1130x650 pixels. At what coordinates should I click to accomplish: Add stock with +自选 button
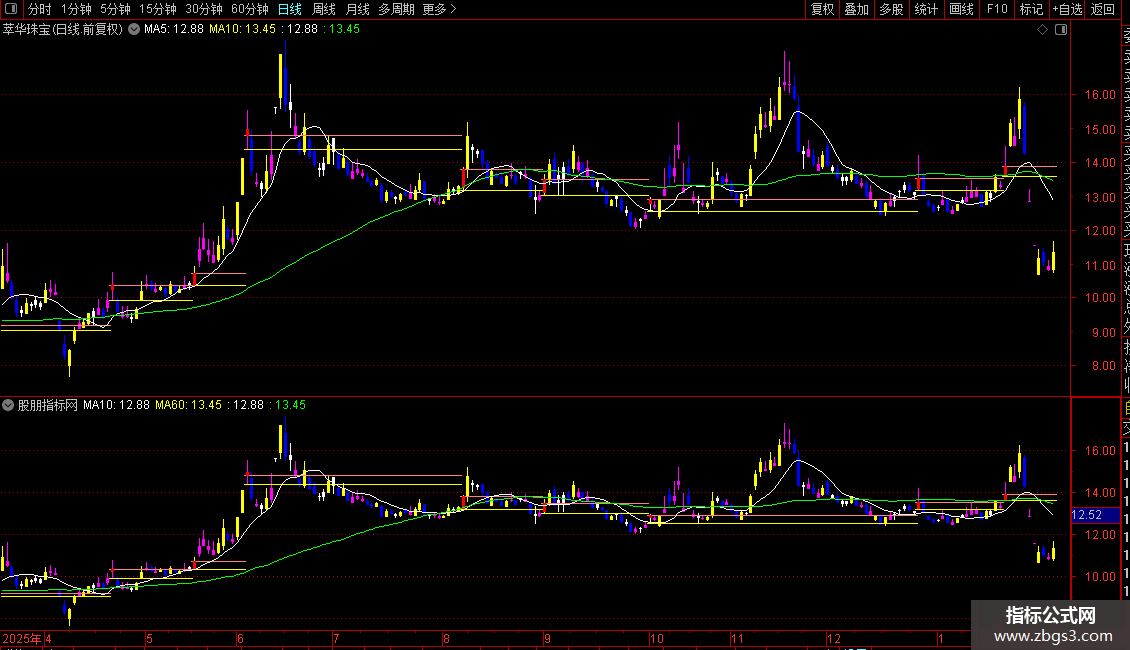[1067, 9]
